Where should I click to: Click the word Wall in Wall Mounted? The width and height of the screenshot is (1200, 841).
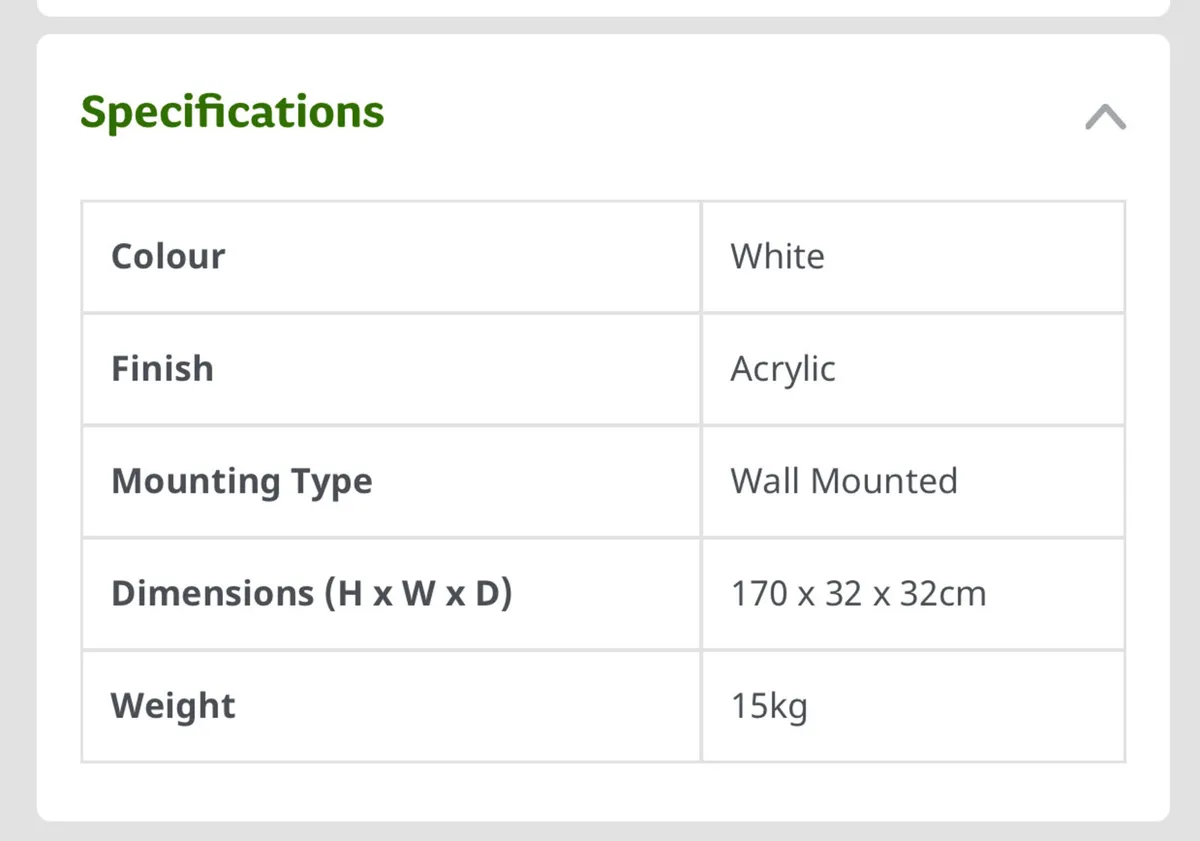(x=765, y=481)
